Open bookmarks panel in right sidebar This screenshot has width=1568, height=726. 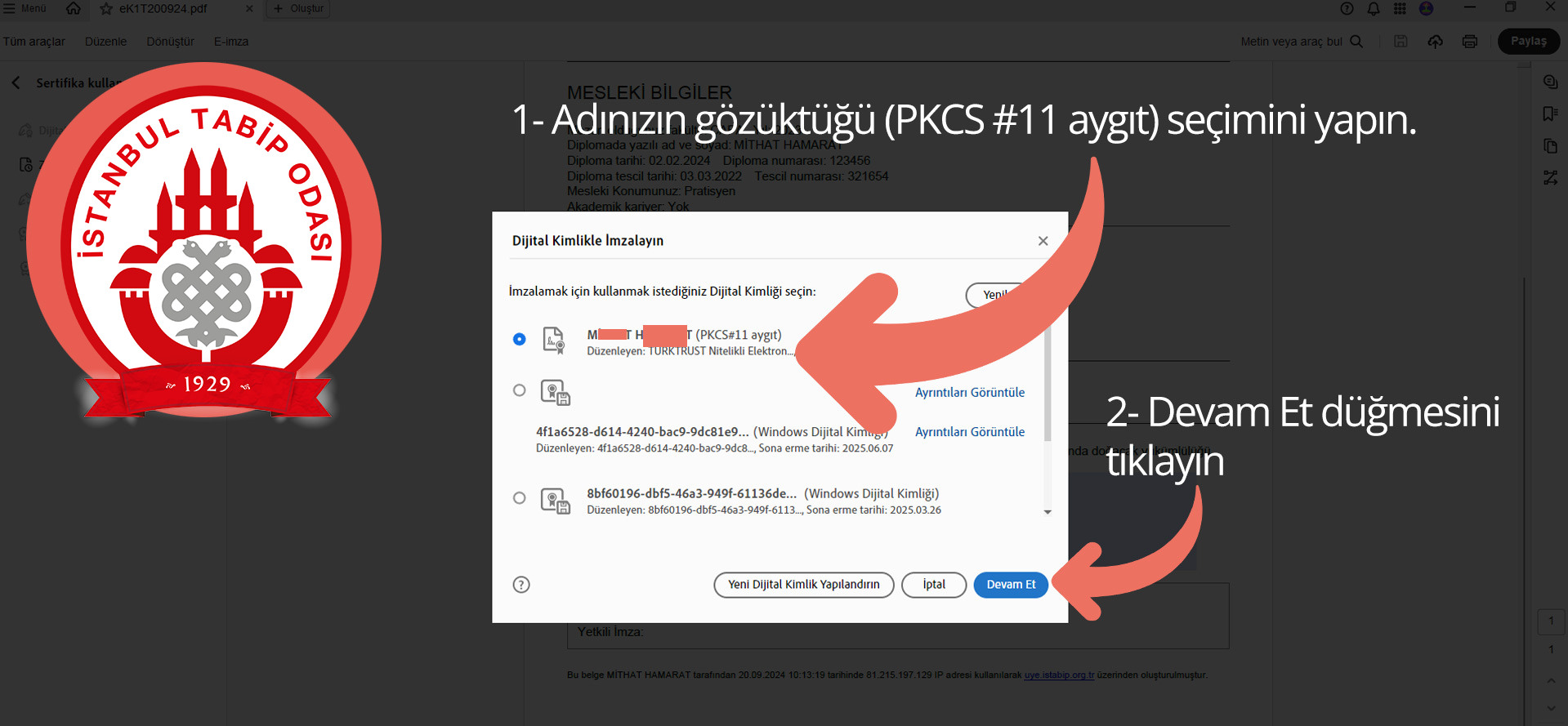pos(1550,114)
